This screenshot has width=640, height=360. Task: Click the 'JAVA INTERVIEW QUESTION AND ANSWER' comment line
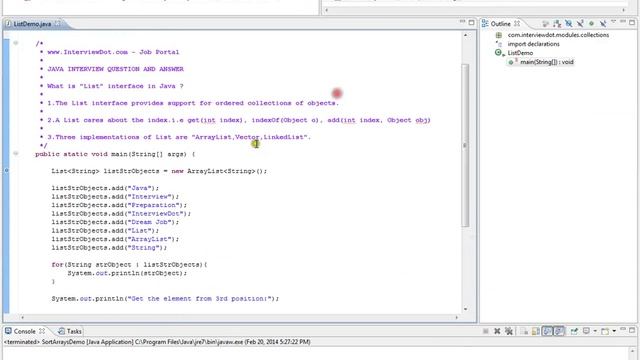(115, 69)
